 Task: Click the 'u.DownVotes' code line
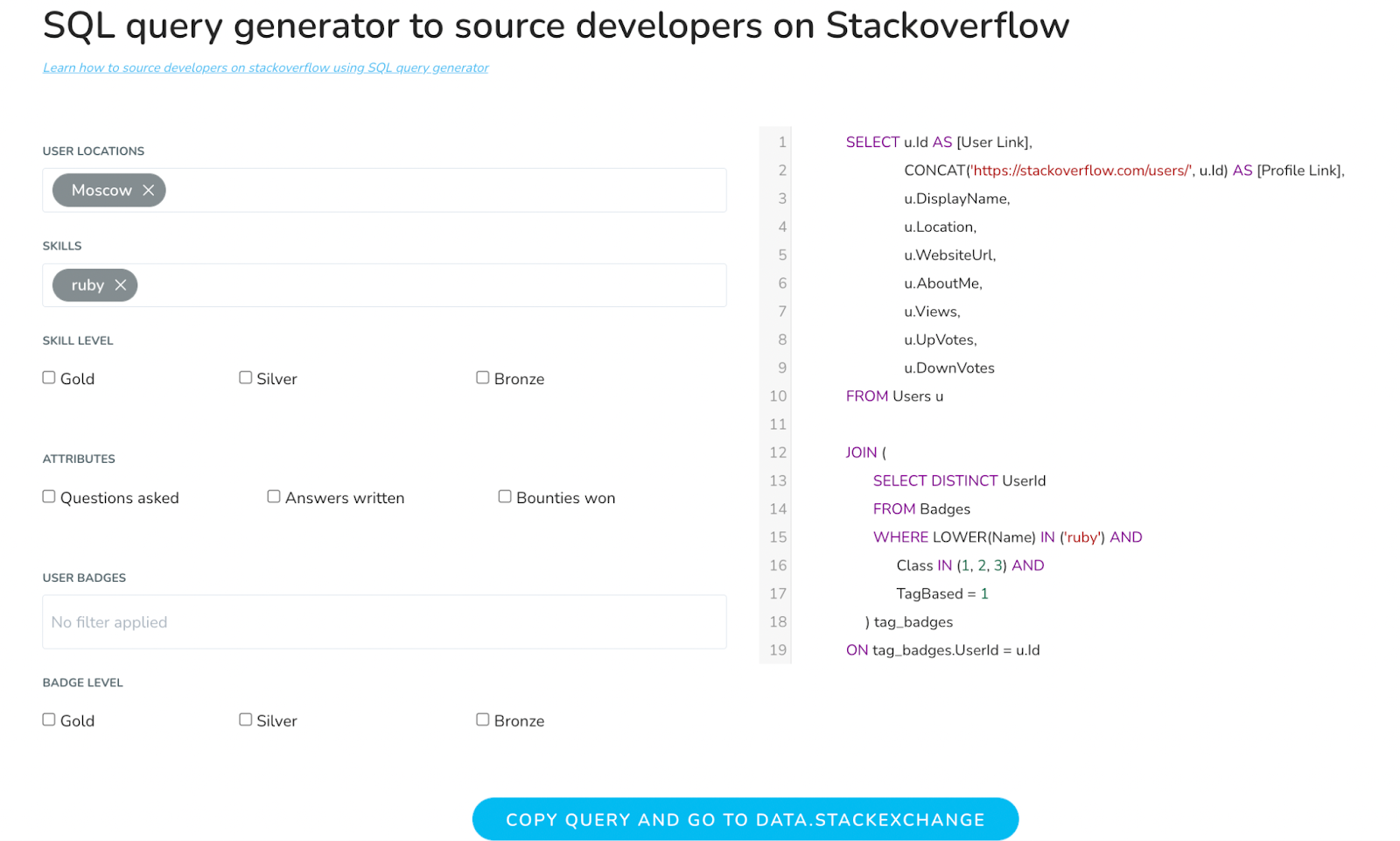(x=948, y=368)
